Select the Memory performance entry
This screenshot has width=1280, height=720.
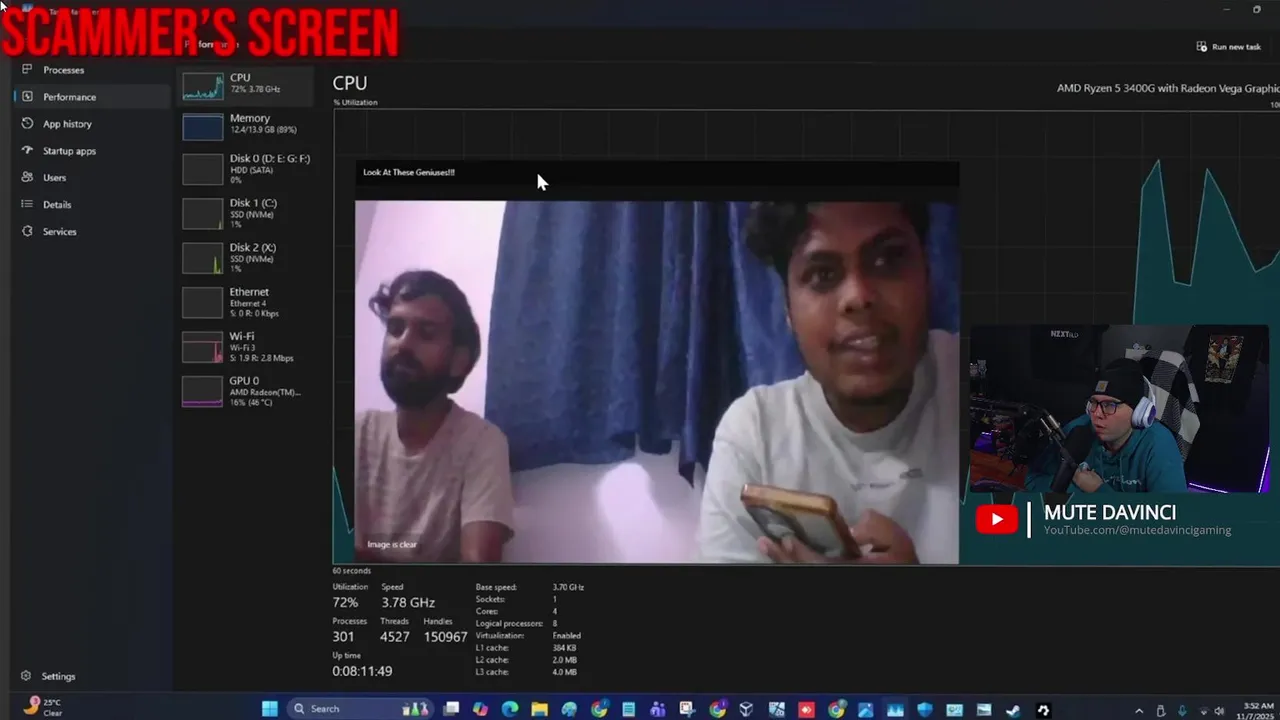click(246, 125)
